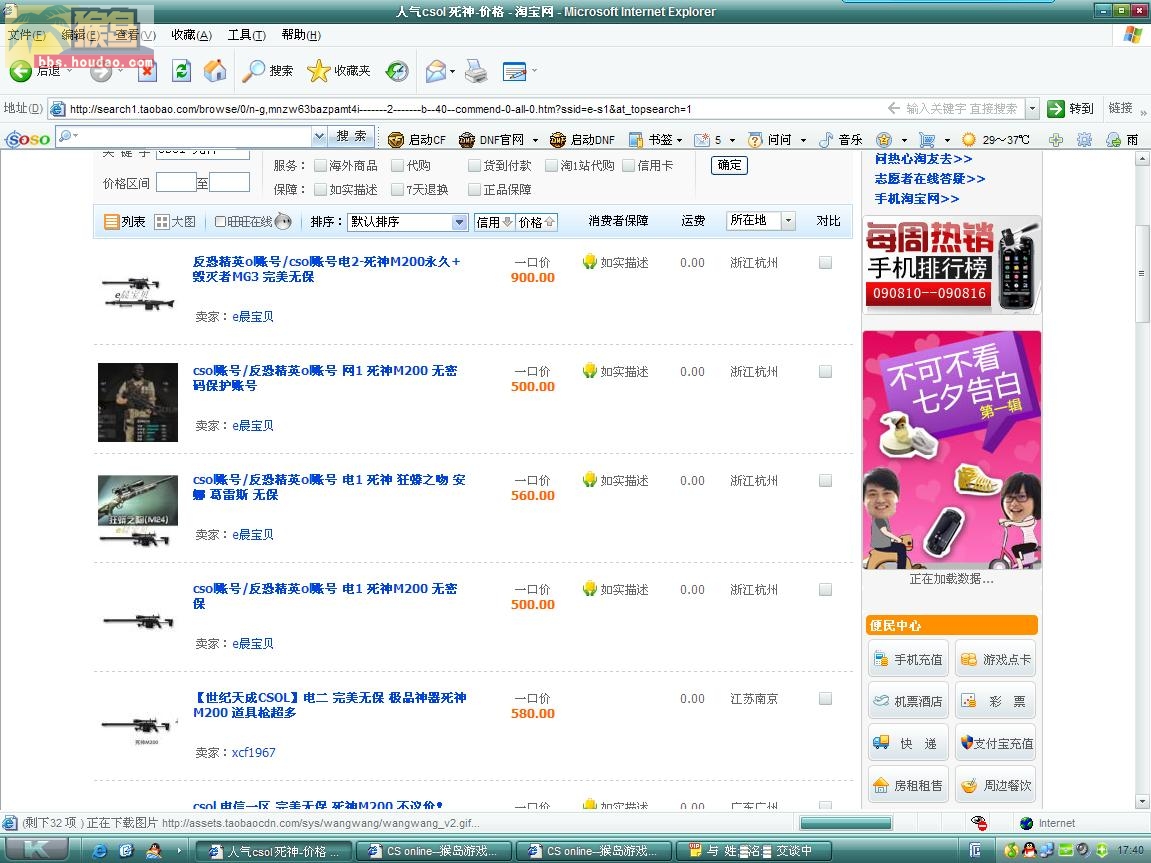Open seller link xcf1967
Screen dimensions: 1151x863
tap(253, 752)
